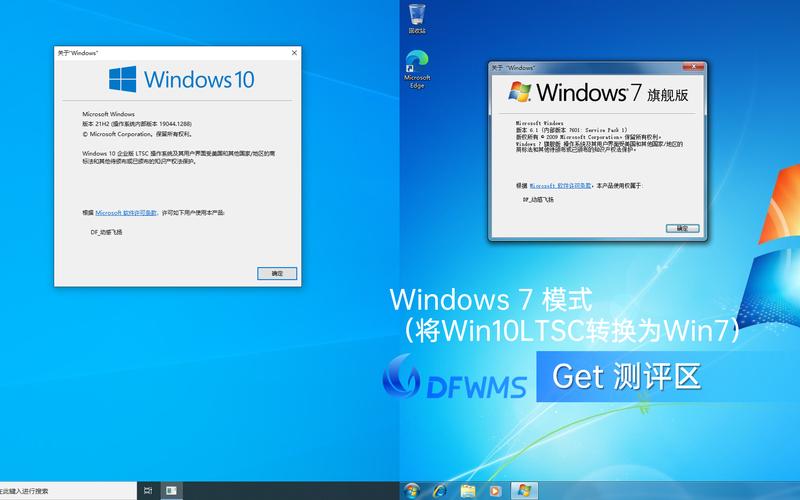
Task: Click 确定 in the Windows 10 About dialog
Action: pos(277,273)
